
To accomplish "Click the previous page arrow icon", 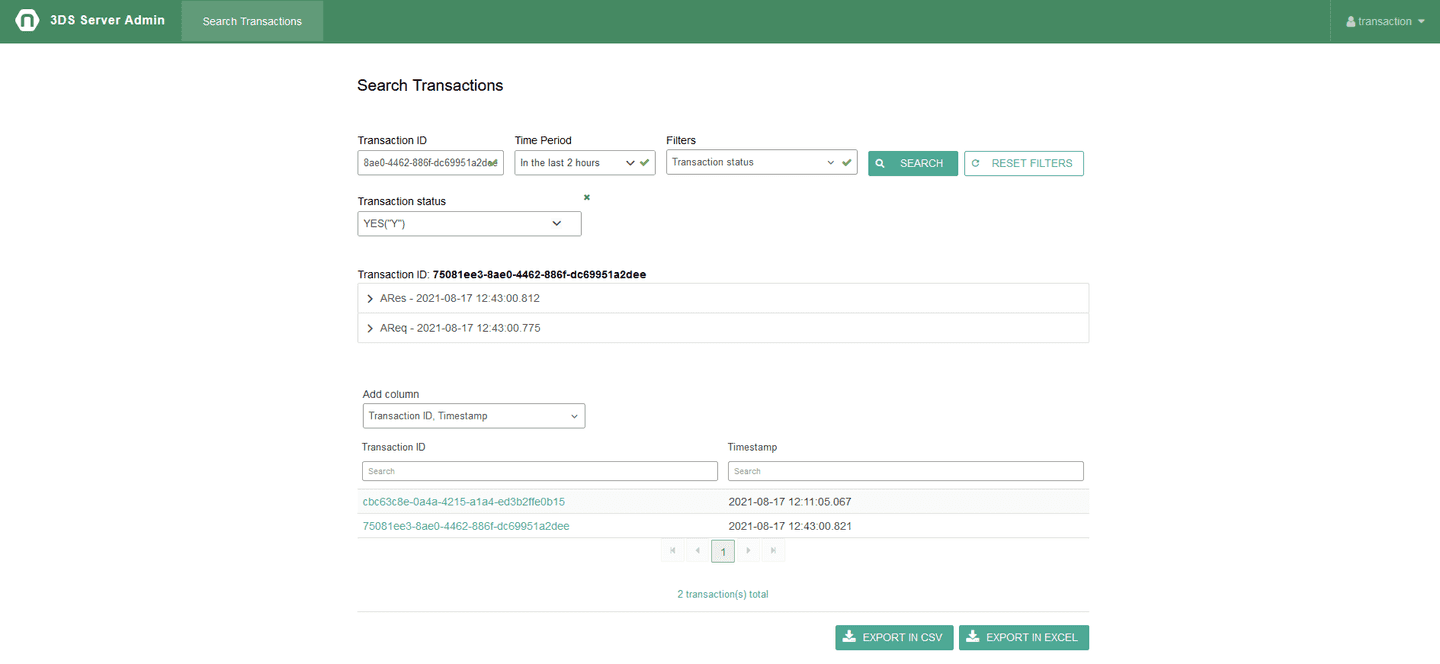I will (697, 550).
